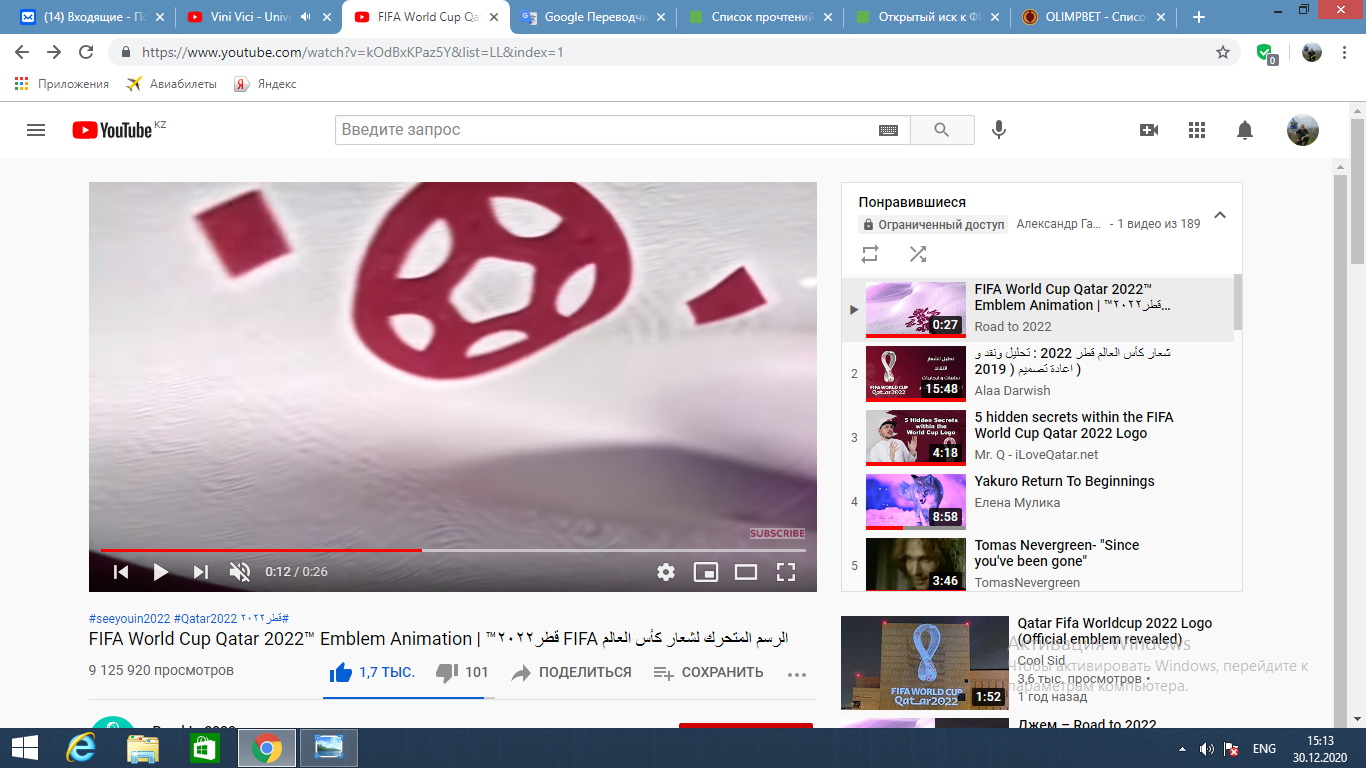The width and height of the screenshot is (1366, 768).
Task: Open Yakuro Return To Beginnings thumbnail
Action: (915, 500)
